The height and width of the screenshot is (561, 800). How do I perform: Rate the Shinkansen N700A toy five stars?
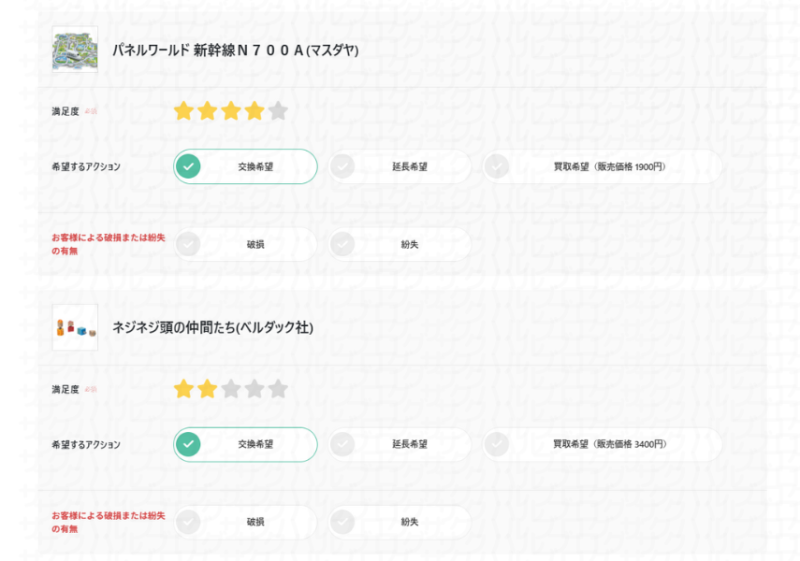(278, 111)
